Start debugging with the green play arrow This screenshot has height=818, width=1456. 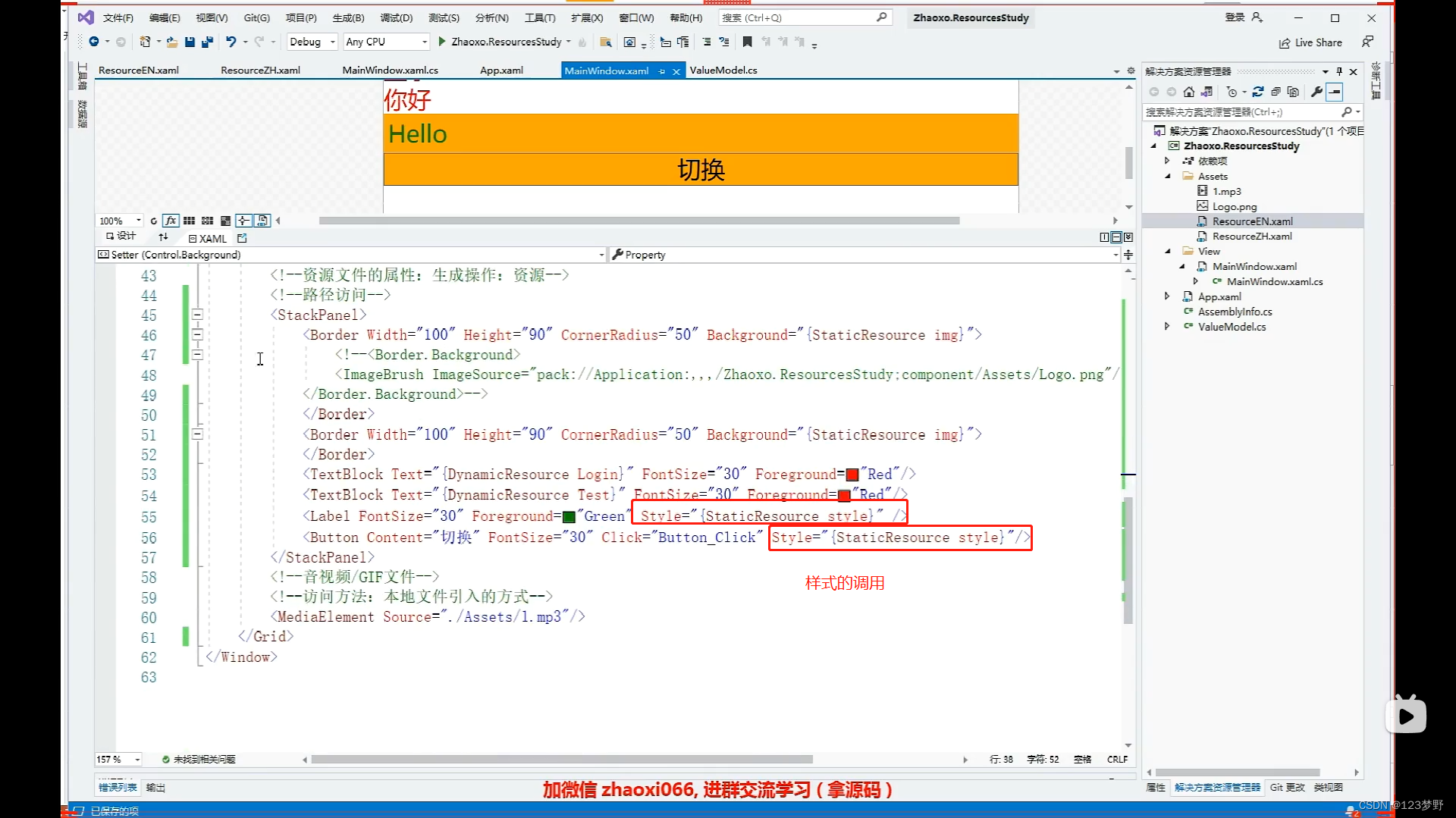[x=442, y=42]
